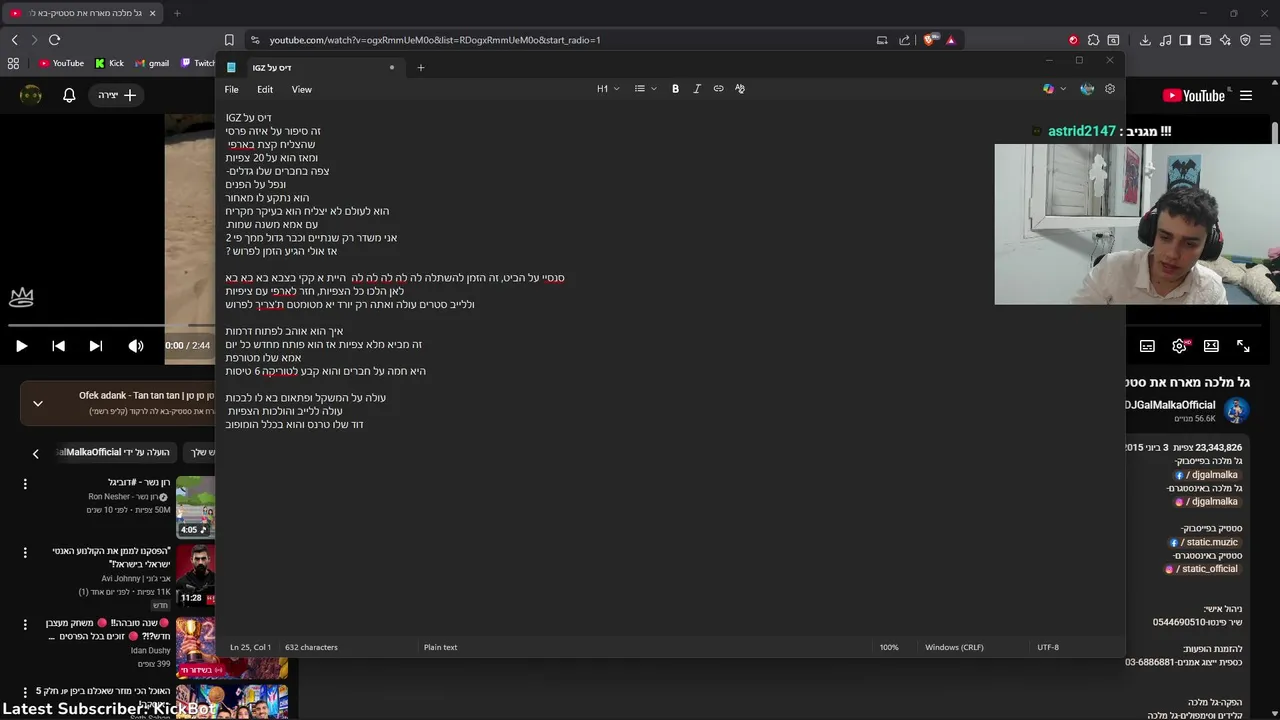
Task: Open more options for the Ron Nesher video
Action: coord(25,484)
